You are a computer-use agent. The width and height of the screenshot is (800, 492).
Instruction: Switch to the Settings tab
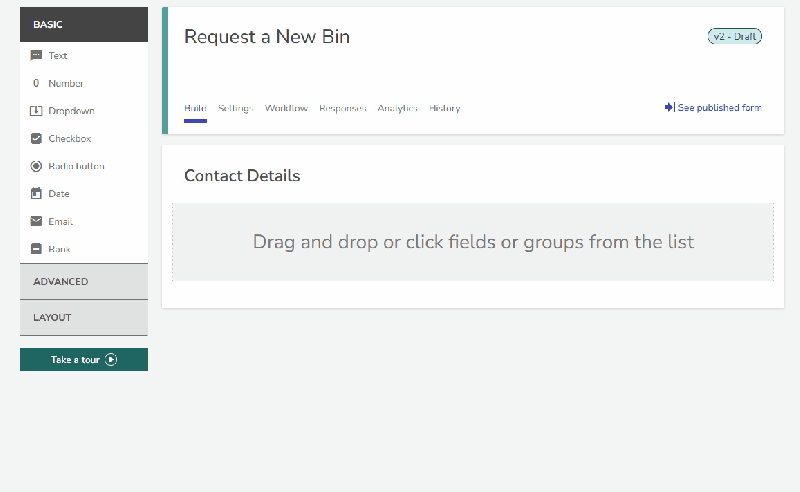pyautogui.click(x=235, y=108)
